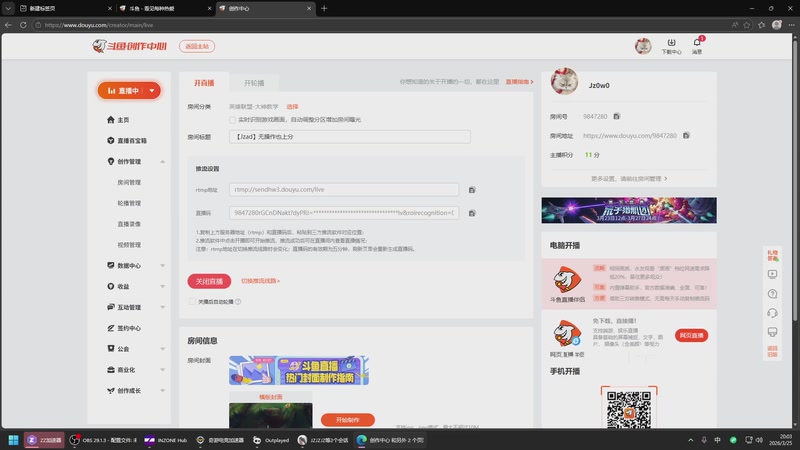Open the help question-mark in floating sidebar
The width and height of the screenshot is (800, 450).
click(x=772, y=294)
